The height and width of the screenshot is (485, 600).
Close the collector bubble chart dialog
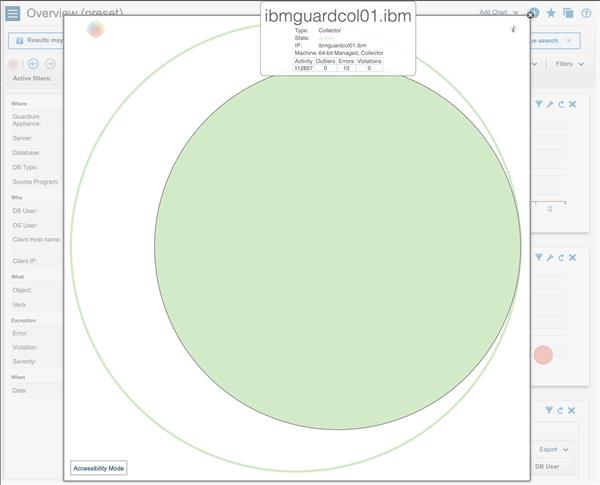pyautogui.click(x=530, y=15)
